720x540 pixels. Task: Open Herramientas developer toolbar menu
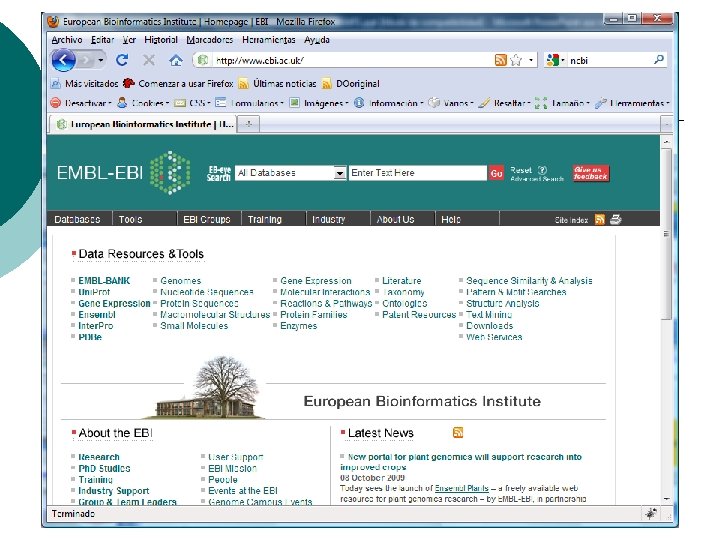[x=632, y=103]
